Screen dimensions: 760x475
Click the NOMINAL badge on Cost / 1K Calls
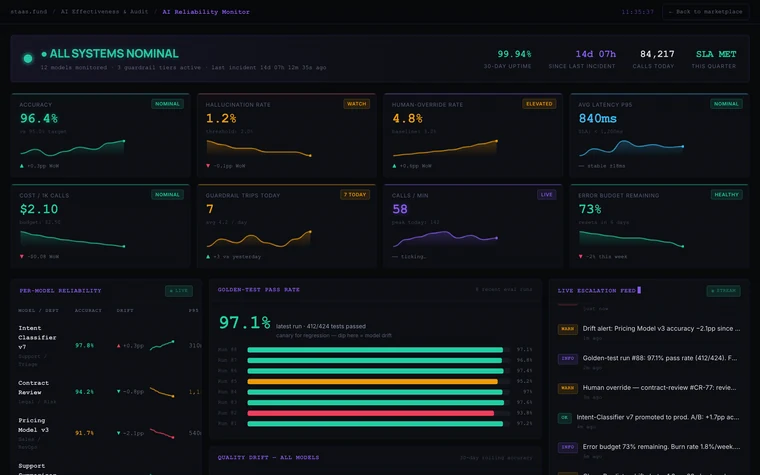coord(167,194)
